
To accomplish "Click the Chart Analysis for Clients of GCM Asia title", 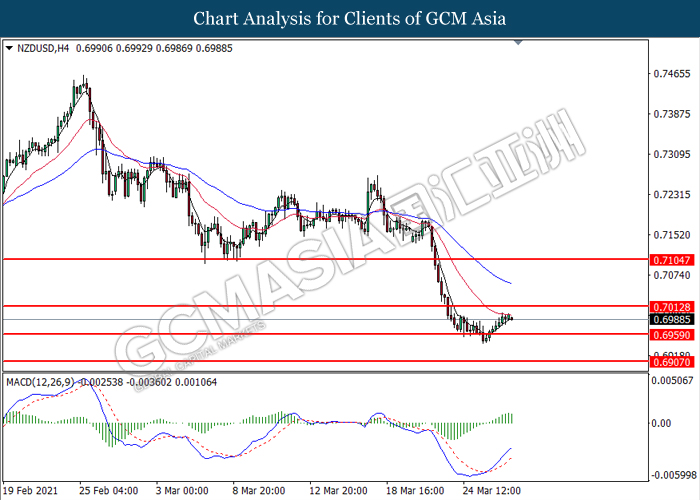I will pyautogui.click(x=350, y=19).
